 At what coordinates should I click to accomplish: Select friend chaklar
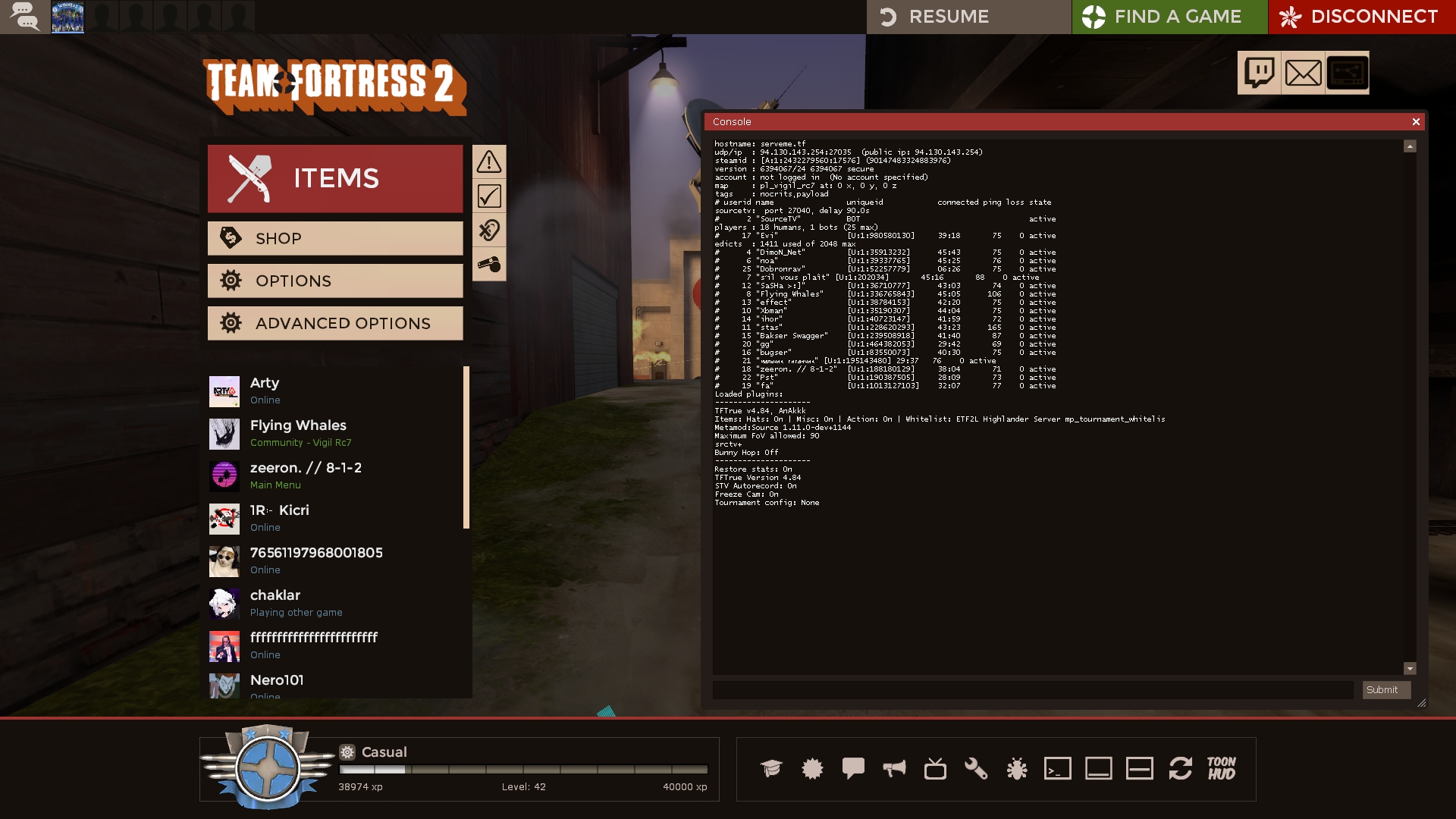coord(335,603)
